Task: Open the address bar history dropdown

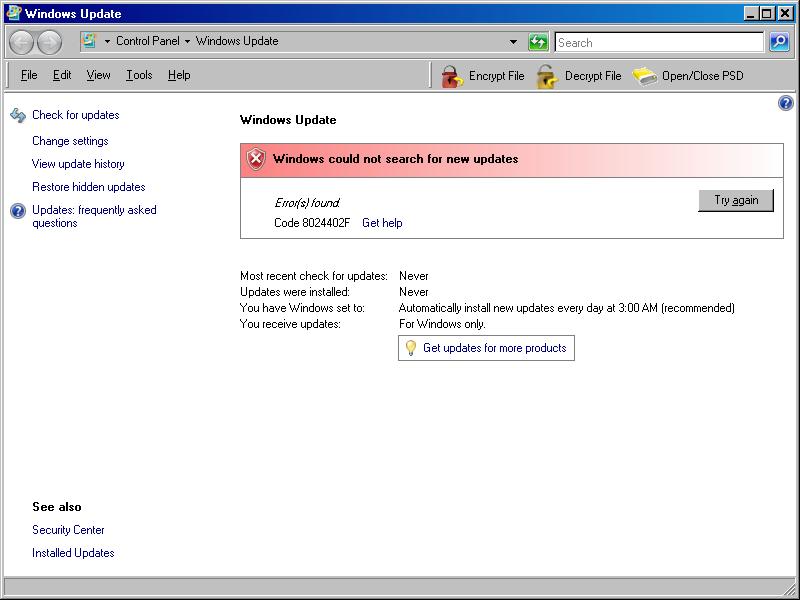Action: point(511,41)
